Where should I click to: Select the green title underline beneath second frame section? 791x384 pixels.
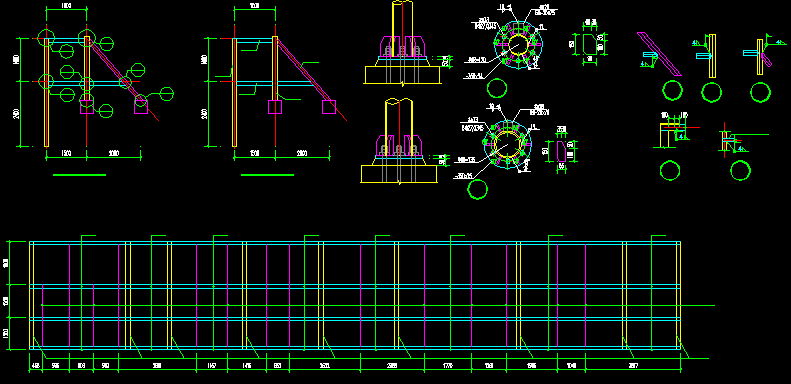(267, 175)
